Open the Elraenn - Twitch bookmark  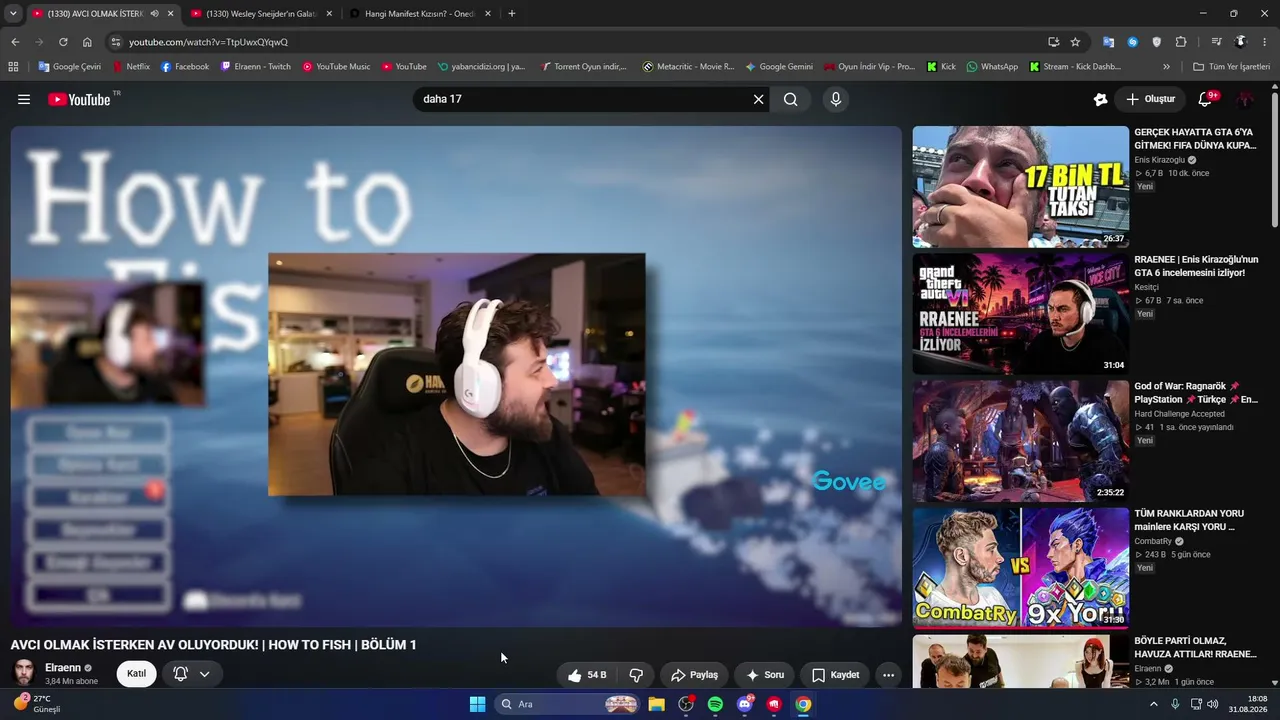point(256,67)
